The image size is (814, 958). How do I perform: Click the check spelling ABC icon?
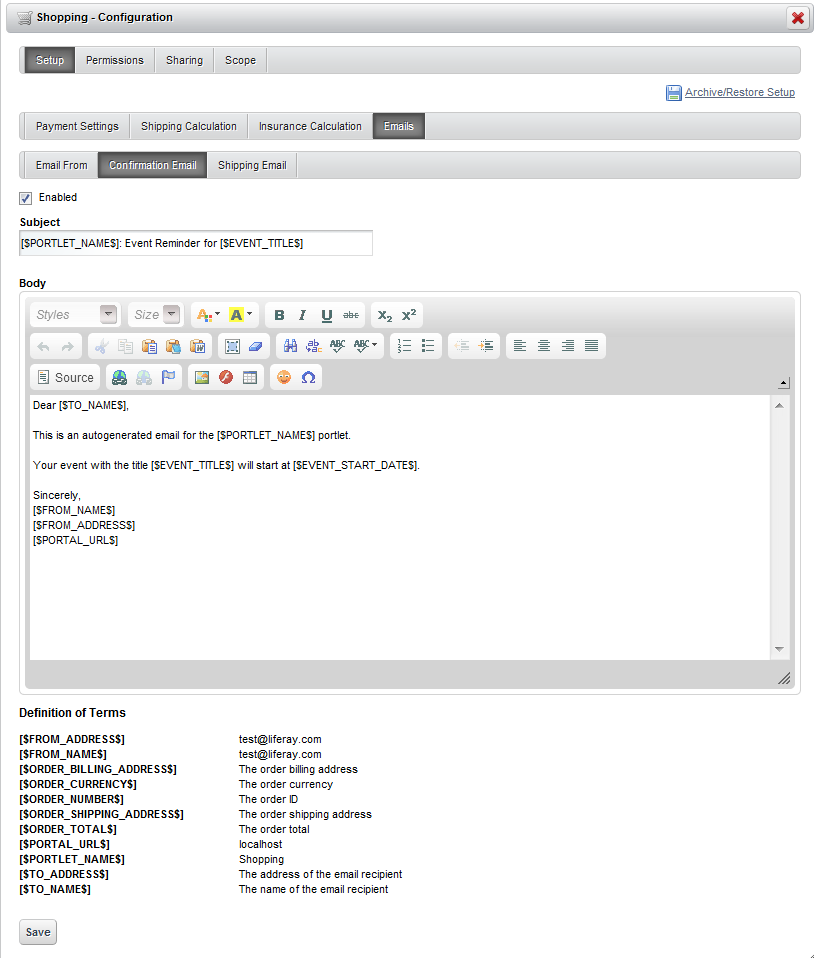pos(337,346)
